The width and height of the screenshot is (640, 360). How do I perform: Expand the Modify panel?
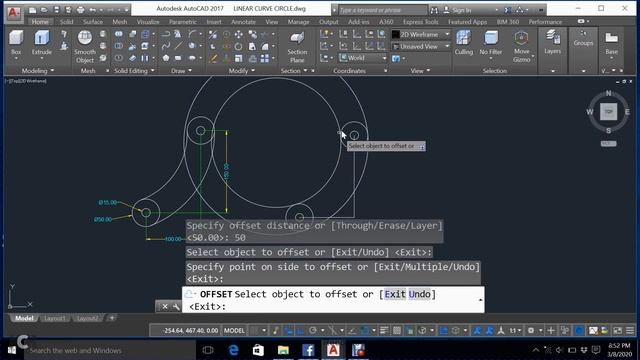(x=242, y=71)
